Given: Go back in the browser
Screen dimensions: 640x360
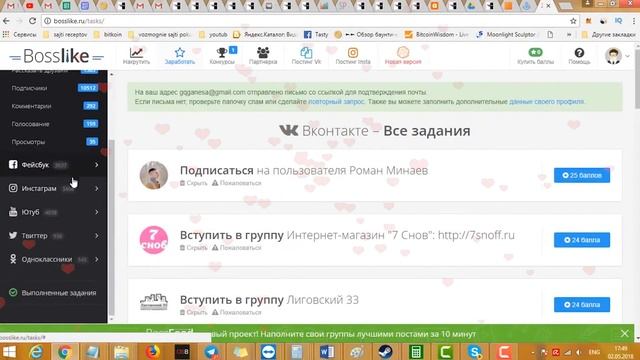Looking at the screenshot, I should pos(6,21).
